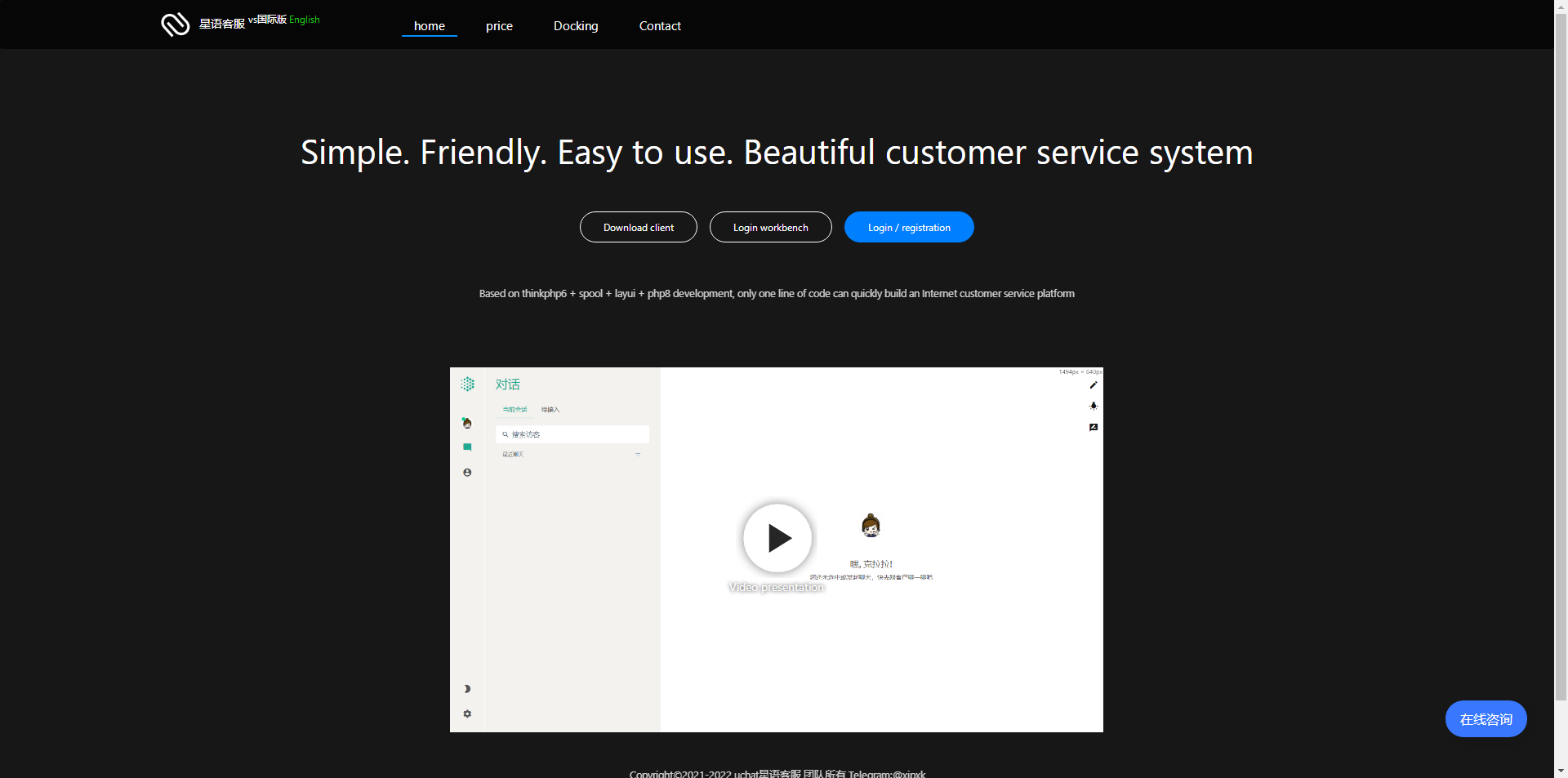
Task: Expand the recent chats filter dropdown
Action: [x=638, y=455]
